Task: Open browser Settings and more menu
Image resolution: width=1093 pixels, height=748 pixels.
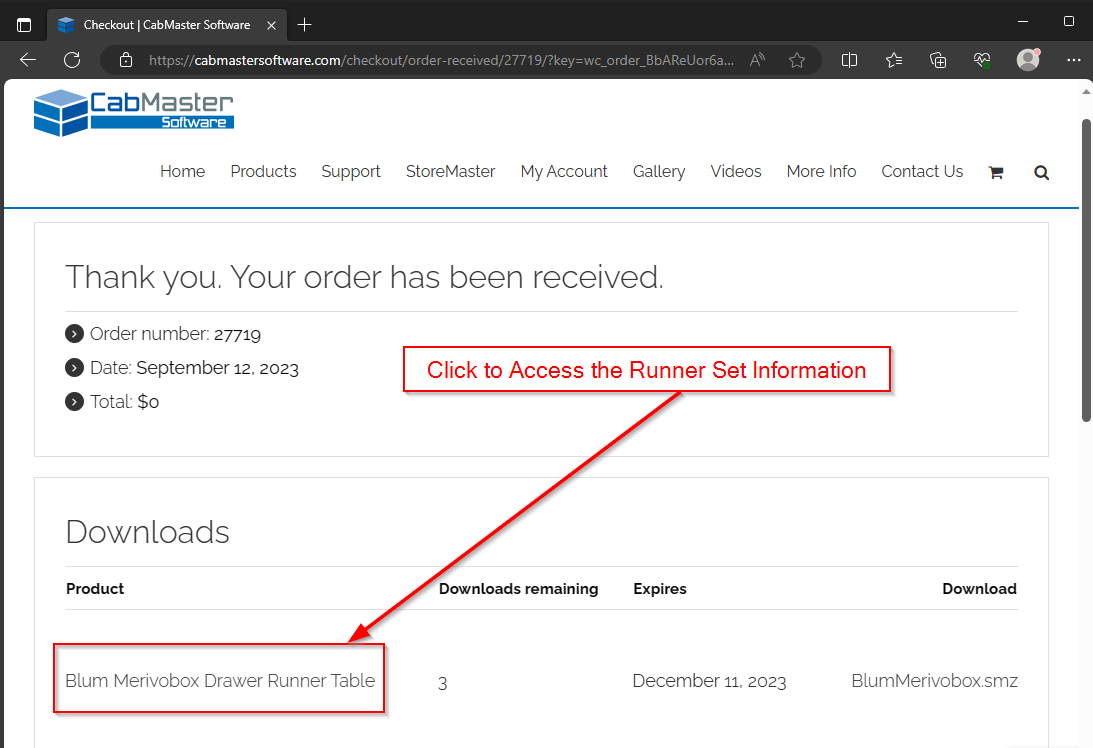Action: click(x=1073, y=60)
